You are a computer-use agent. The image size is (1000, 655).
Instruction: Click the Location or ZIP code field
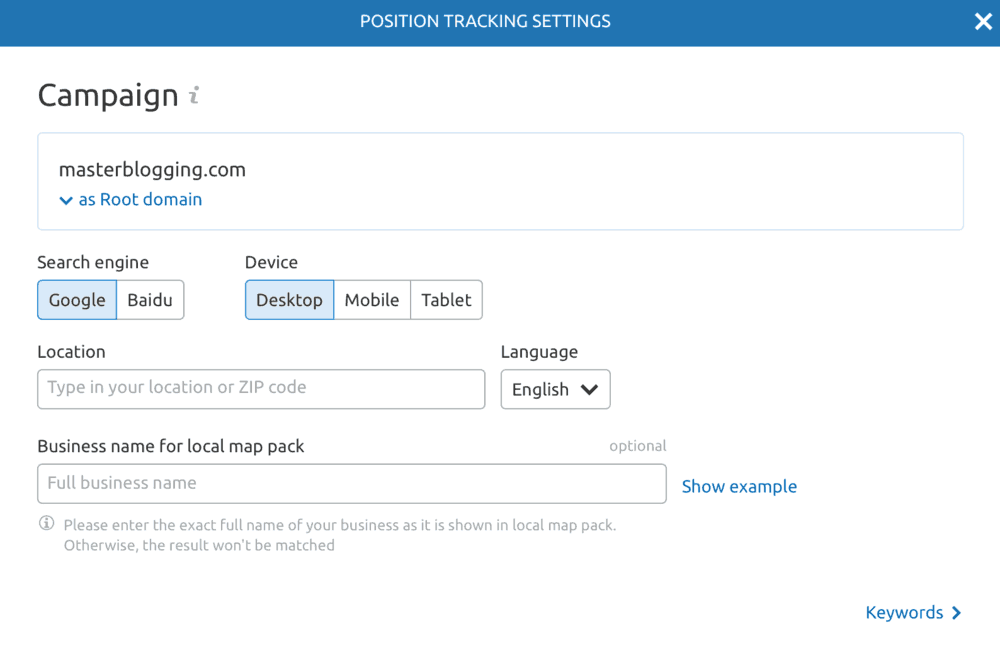pyautogui.click(x=261, y=389)
